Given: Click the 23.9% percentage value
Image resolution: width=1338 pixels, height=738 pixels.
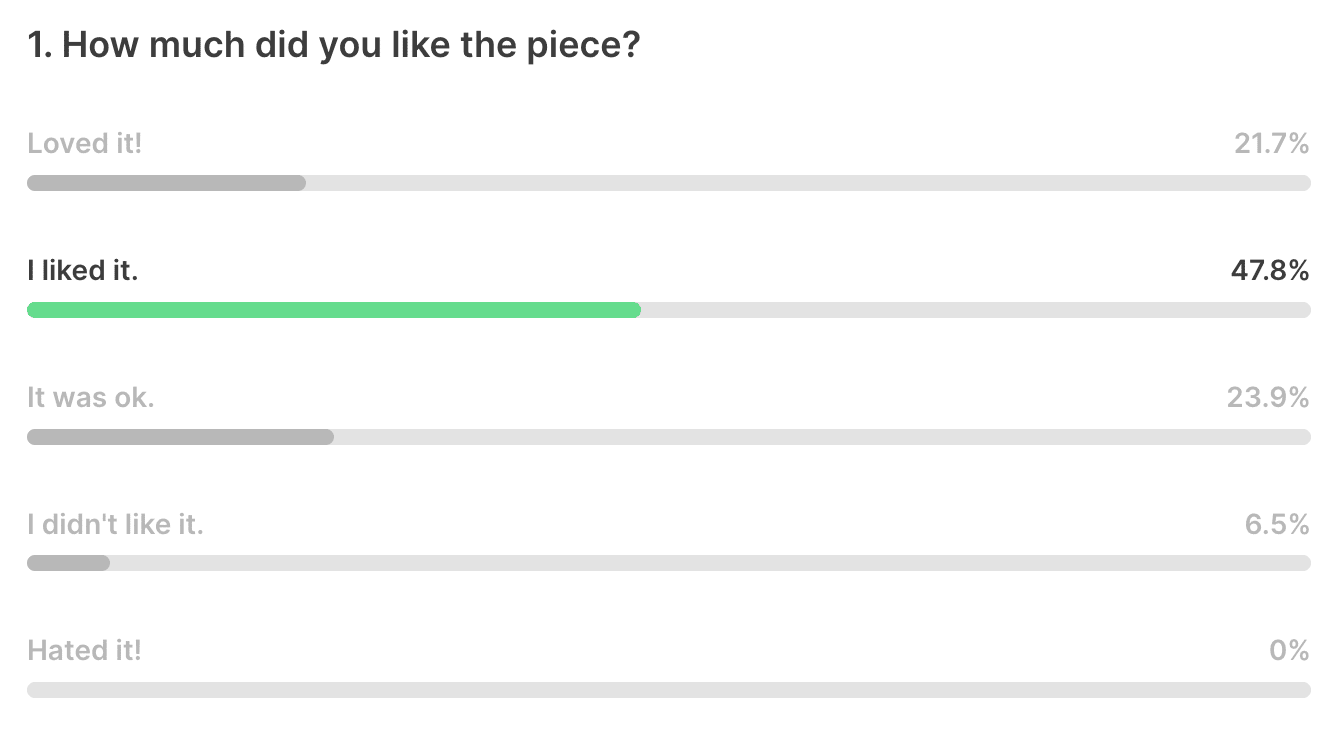Looking at the screenshot, I should pyautogui.click(x=1268, y=398).
